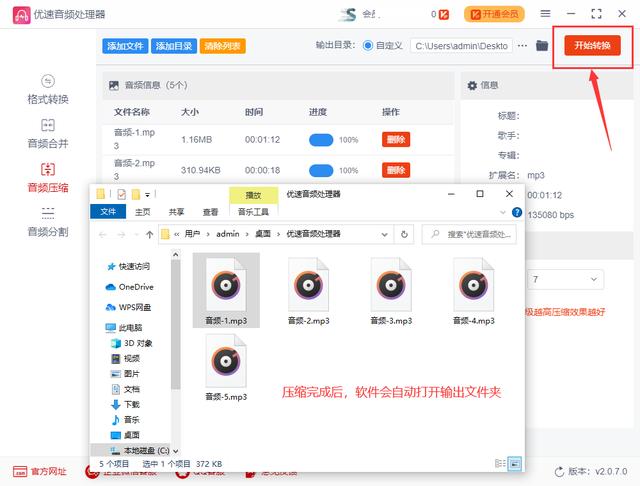
Task: Open WPS网盘 in the navigation pane
Action: pos(129,307)
